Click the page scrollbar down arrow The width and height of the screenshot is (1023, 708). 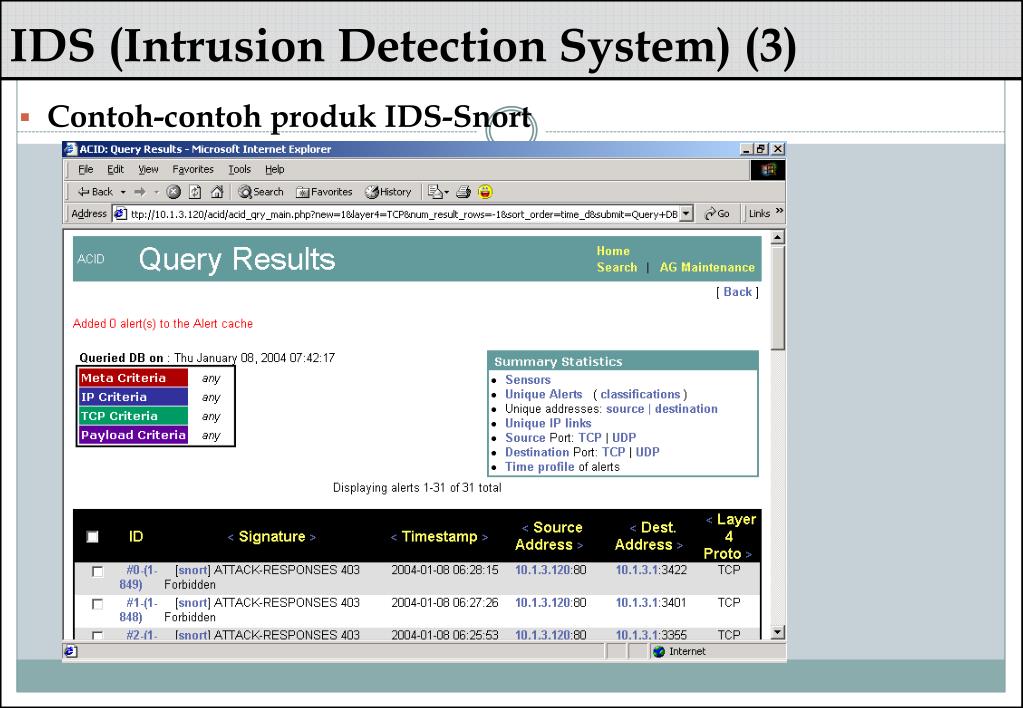tap(778, 632)
